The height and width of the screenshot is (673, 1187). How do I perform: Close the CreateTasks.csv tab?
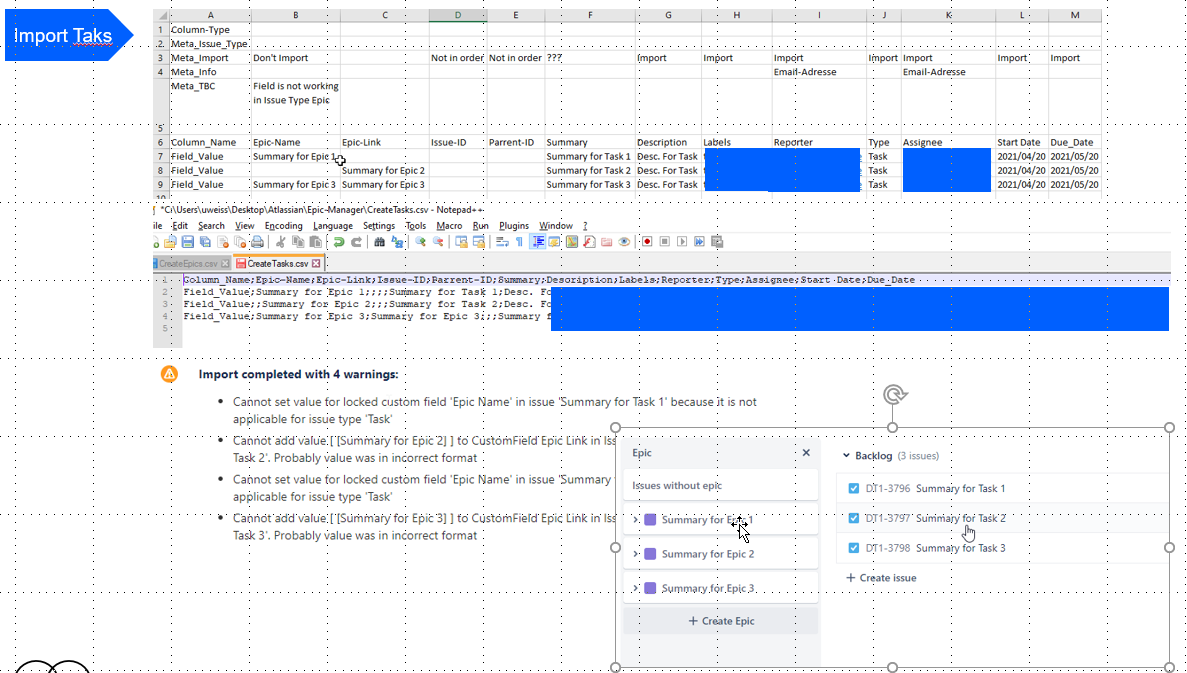pyautogui.click(x=316, y=263)
